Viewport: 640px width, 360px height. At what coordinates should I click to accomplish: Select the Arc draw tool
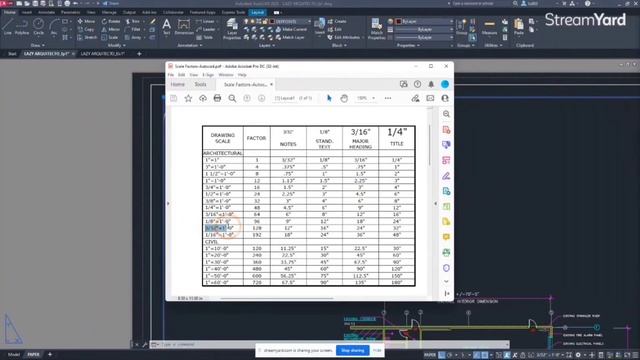point(53,26)
